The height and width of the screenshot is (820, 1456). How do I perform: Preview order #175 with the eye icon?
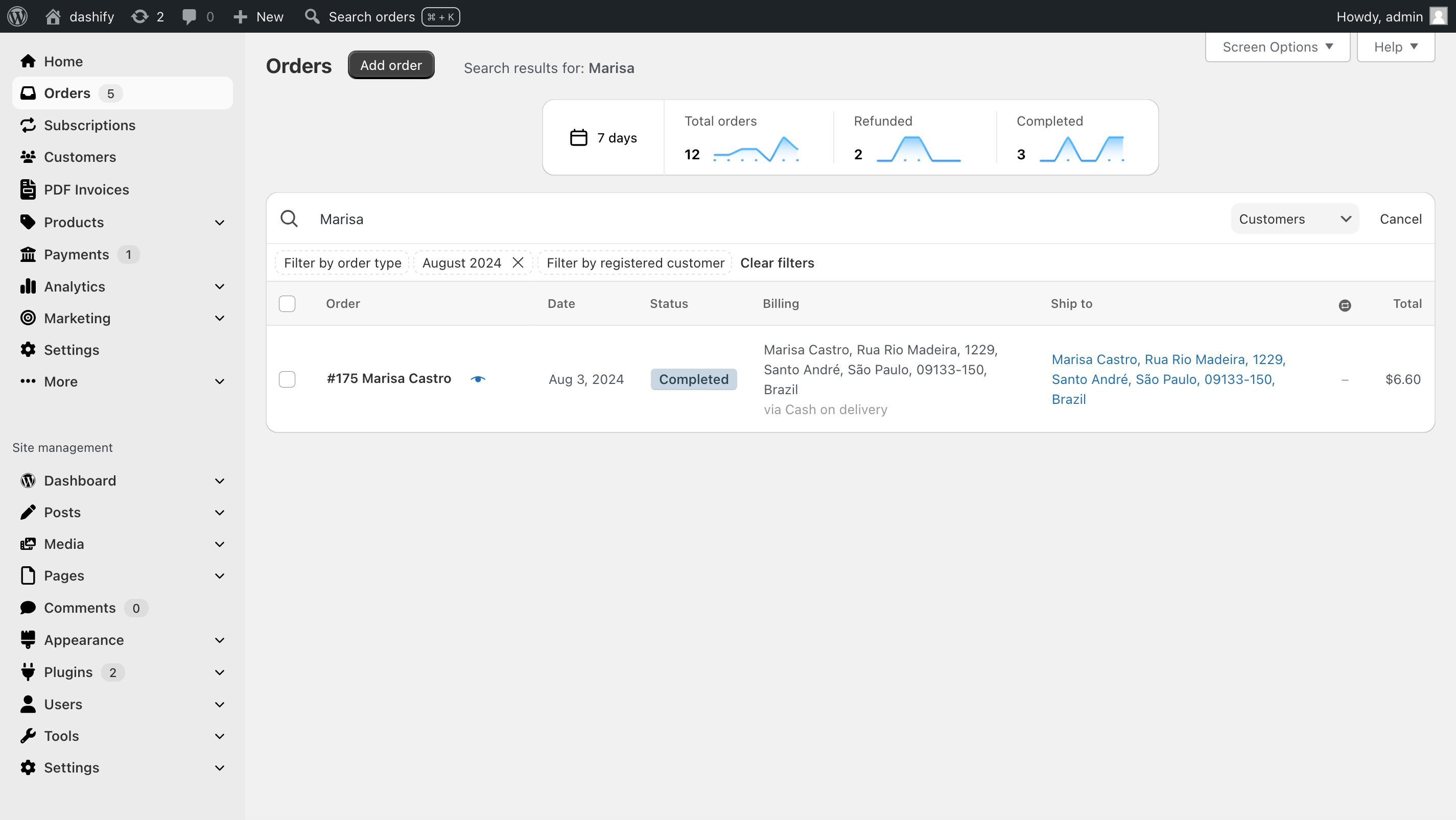pyautogui.click(x=478, y=379)
